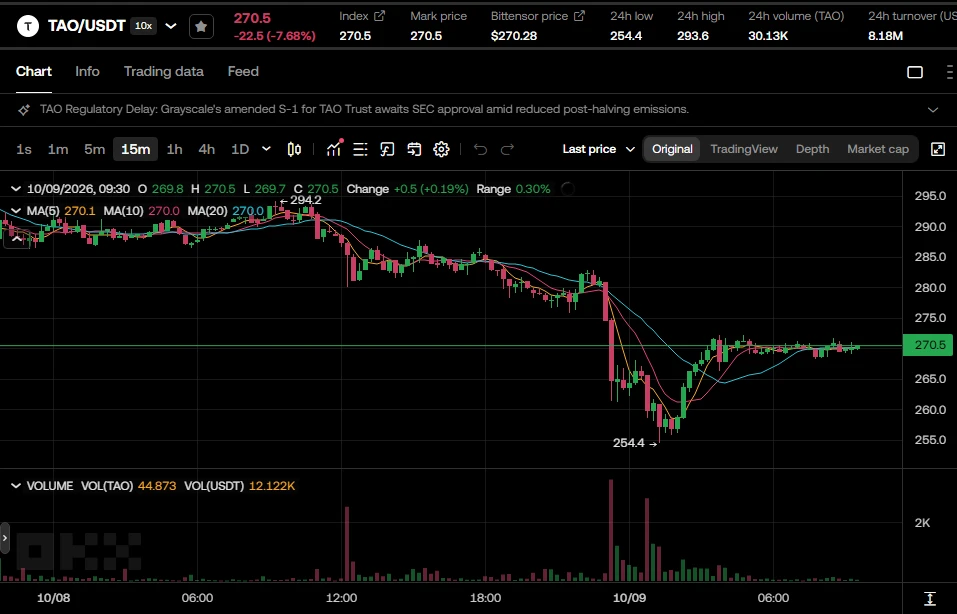Viewport: 957px width, 614px height.
Task: Click the sparkle icon beside the TAO news headline
Action: (24, 110)
